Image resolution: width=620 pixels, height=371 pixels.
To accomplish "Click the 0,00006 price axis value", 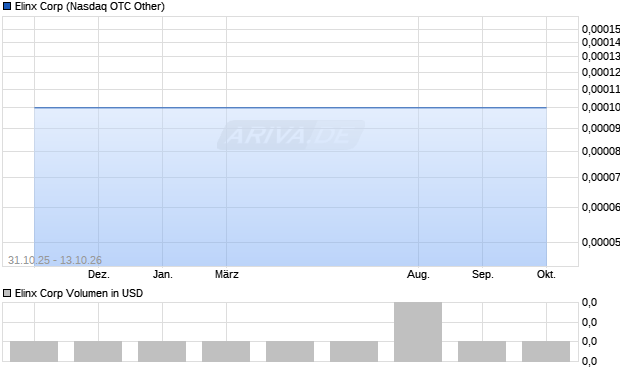I will pos(601,207).
